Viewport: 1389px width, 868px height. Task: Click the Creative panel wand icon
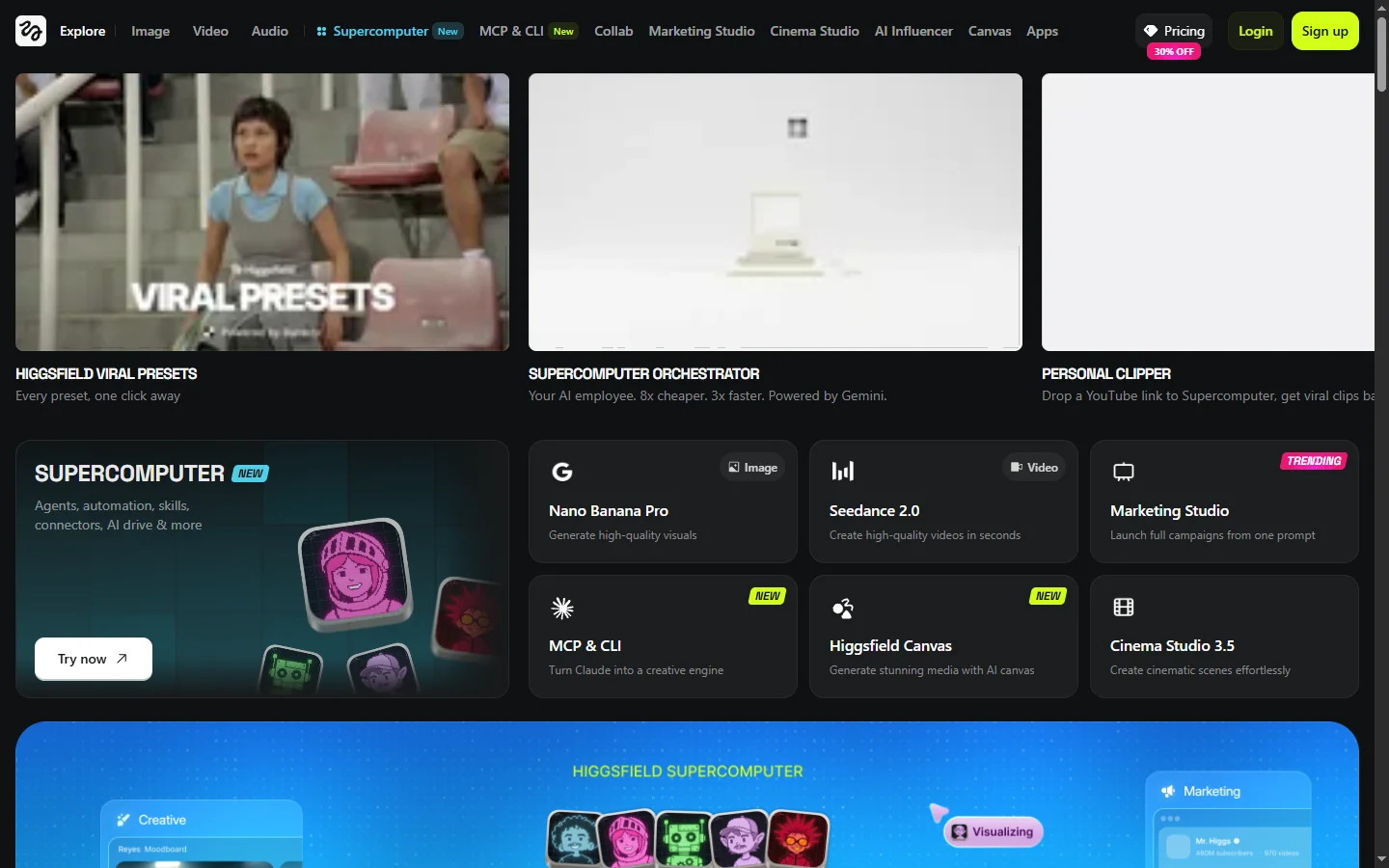pyautogui.click(x=123, y=820)
